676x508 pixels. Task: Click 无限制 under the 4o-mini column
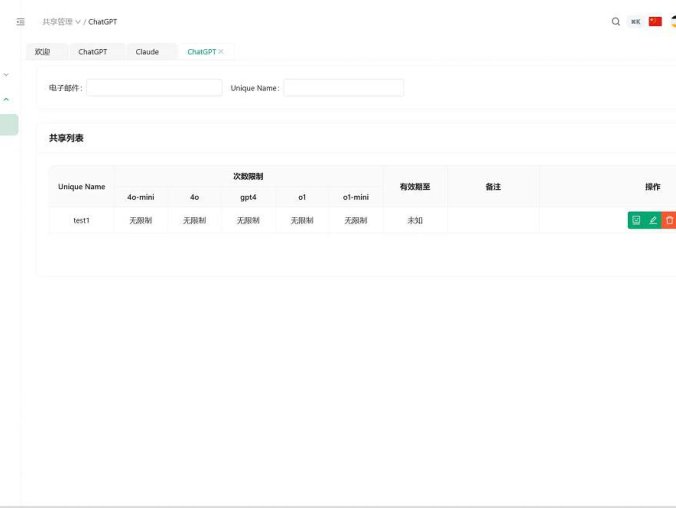[141, 220]
